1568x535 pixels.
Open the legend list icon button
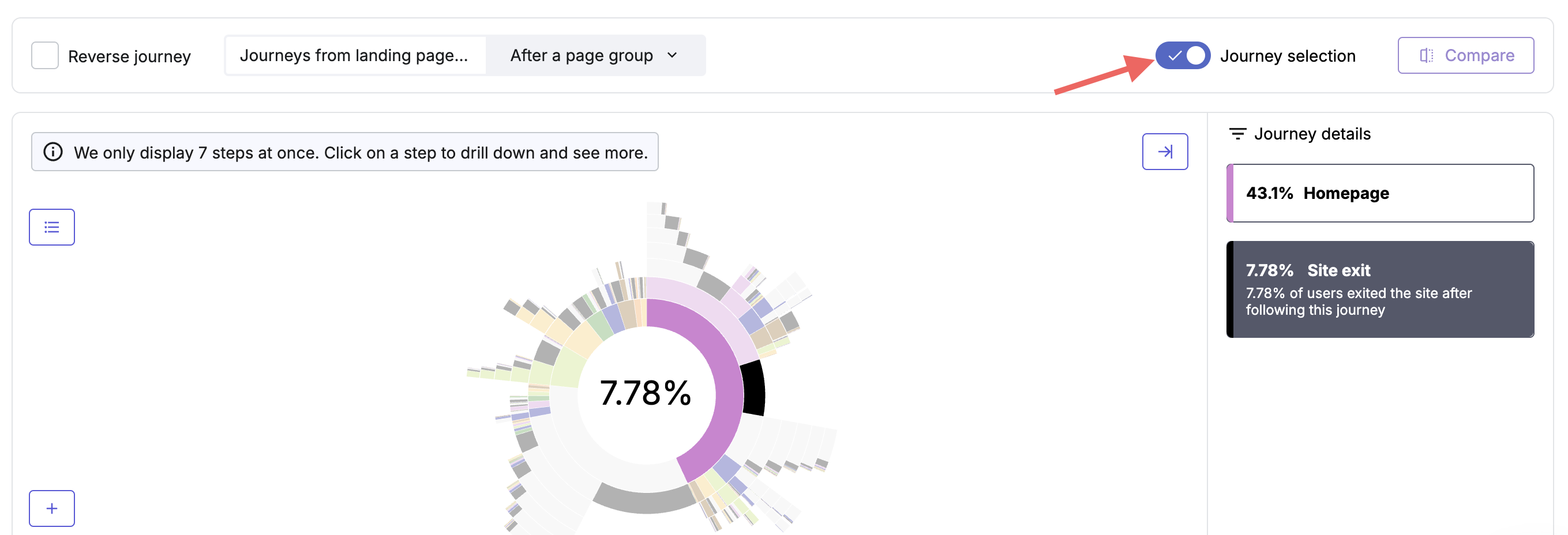[x=52, y=227]
